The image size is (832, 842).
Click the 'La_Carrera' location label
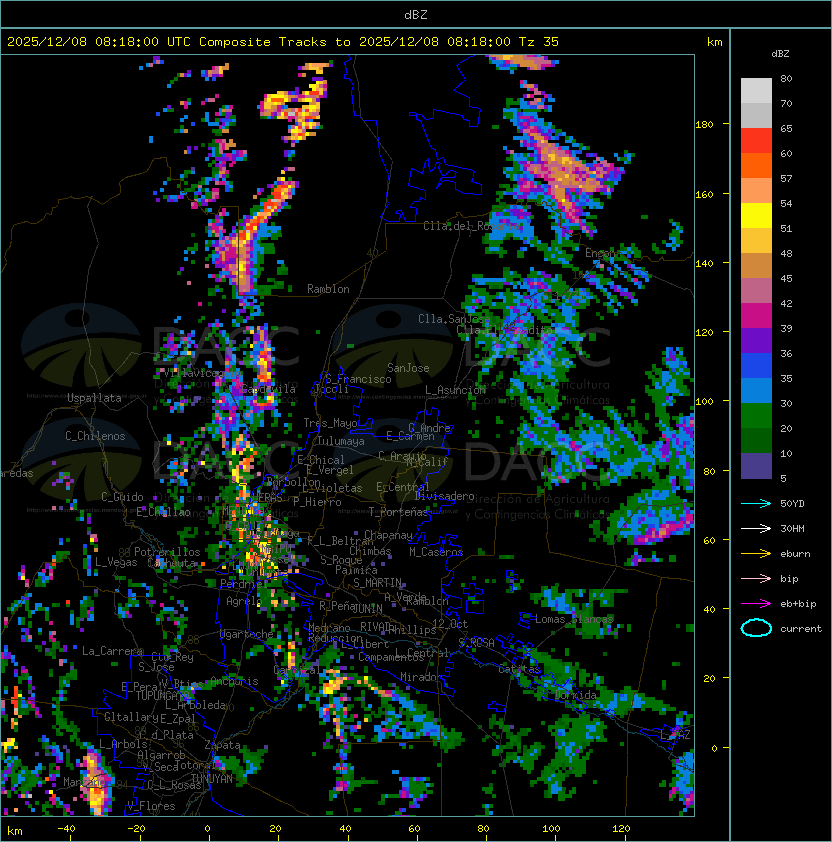(x=112, y=651)
